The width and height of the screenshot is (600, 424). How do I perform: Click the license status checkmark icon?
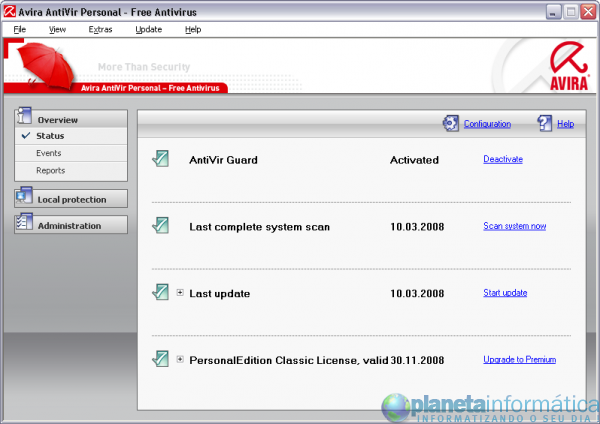160,359
